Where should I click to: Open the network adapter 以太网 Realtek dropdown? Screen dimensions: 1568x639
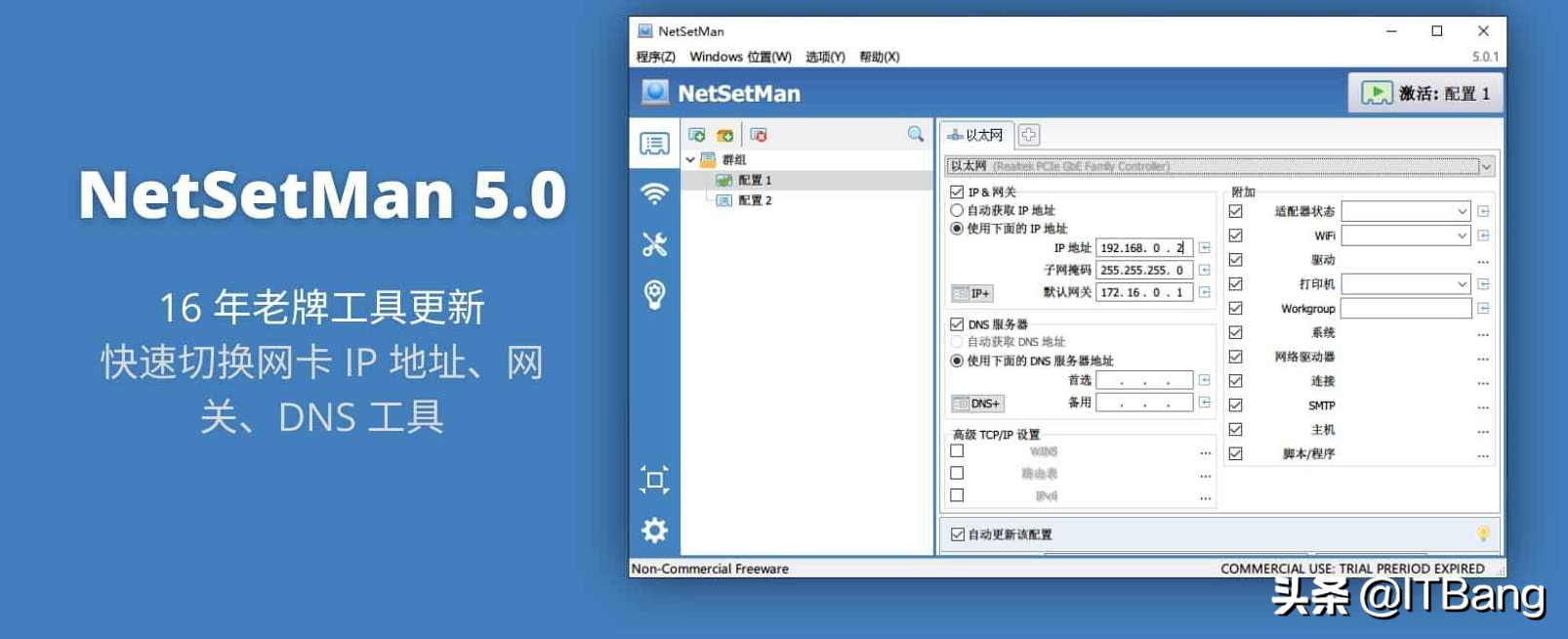[1220, 166]
